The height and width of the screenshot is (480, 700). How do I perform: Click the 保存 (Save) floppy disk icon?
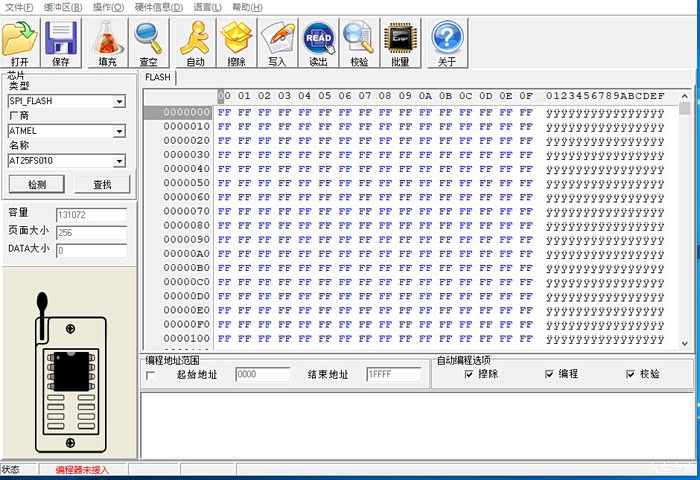(x=61, y=40)
